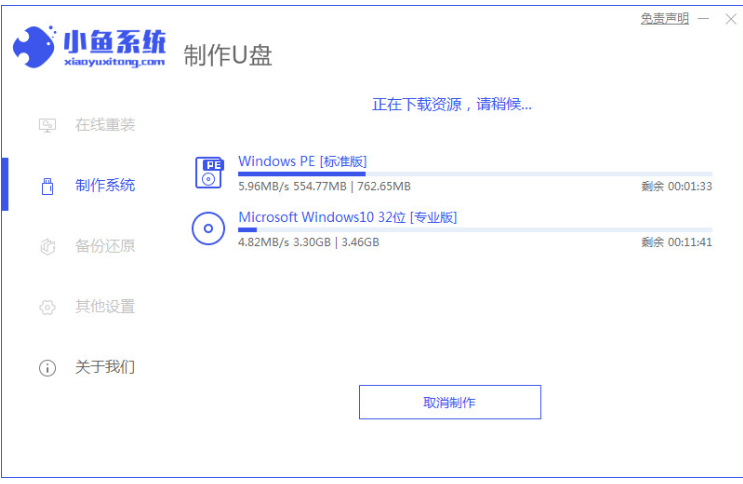Click the Windows PE [标准版] title
This screenshot has width=743, height=484.
click(302, 162)
